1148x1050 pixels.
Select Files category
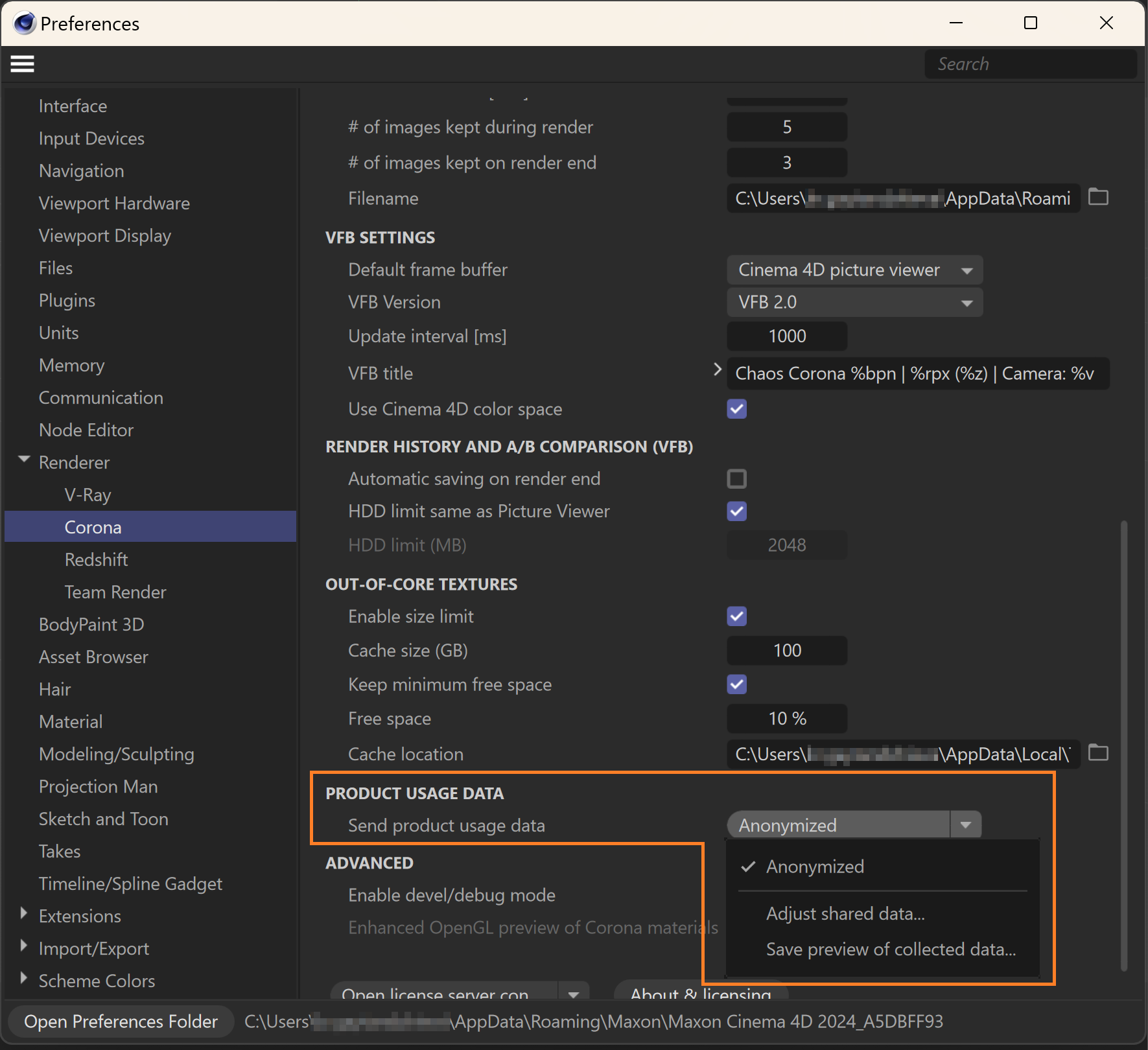pos(56,268)
